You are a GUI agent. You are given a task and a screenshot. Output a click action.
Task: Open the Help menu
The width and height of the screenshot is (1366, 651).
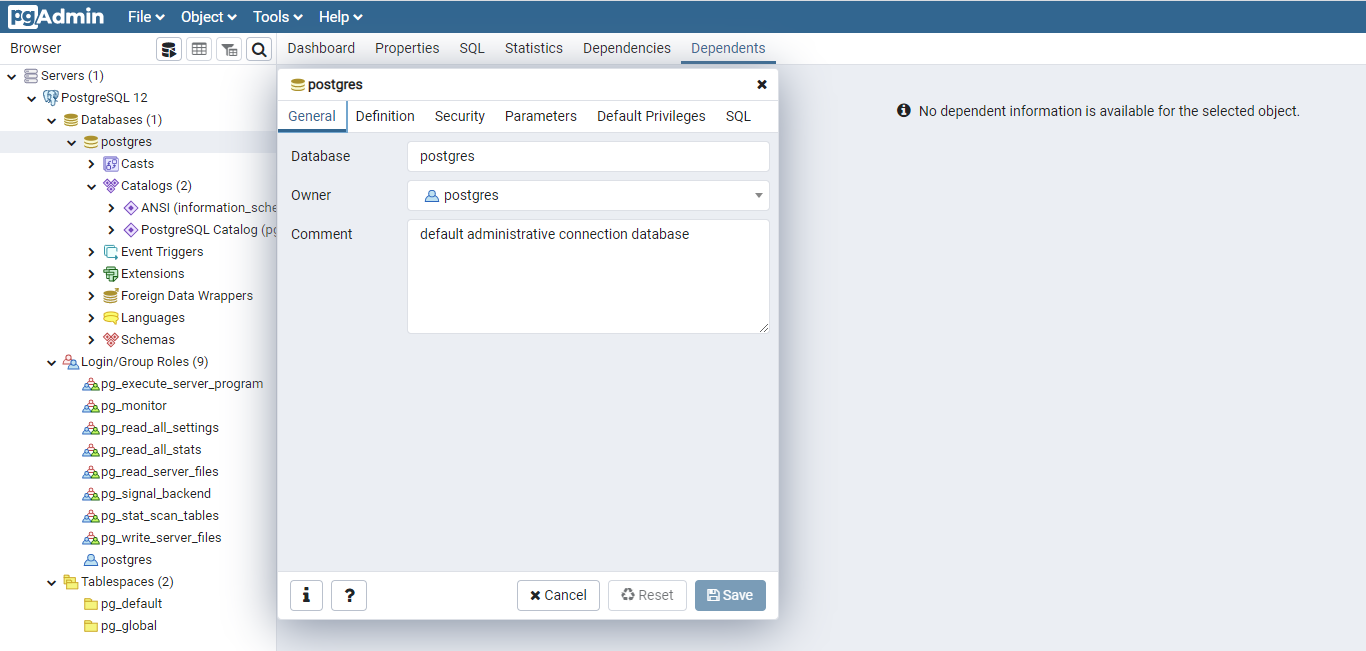(341, 17)
